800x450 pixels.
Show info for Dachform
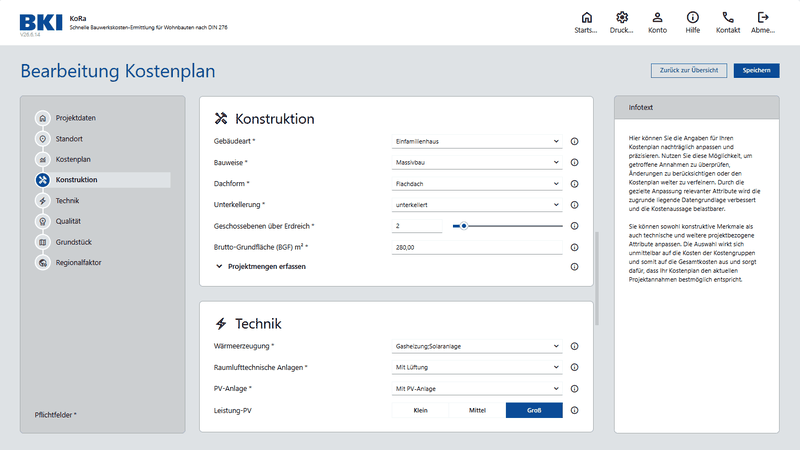pyautogui.click(x=574, y=184)
